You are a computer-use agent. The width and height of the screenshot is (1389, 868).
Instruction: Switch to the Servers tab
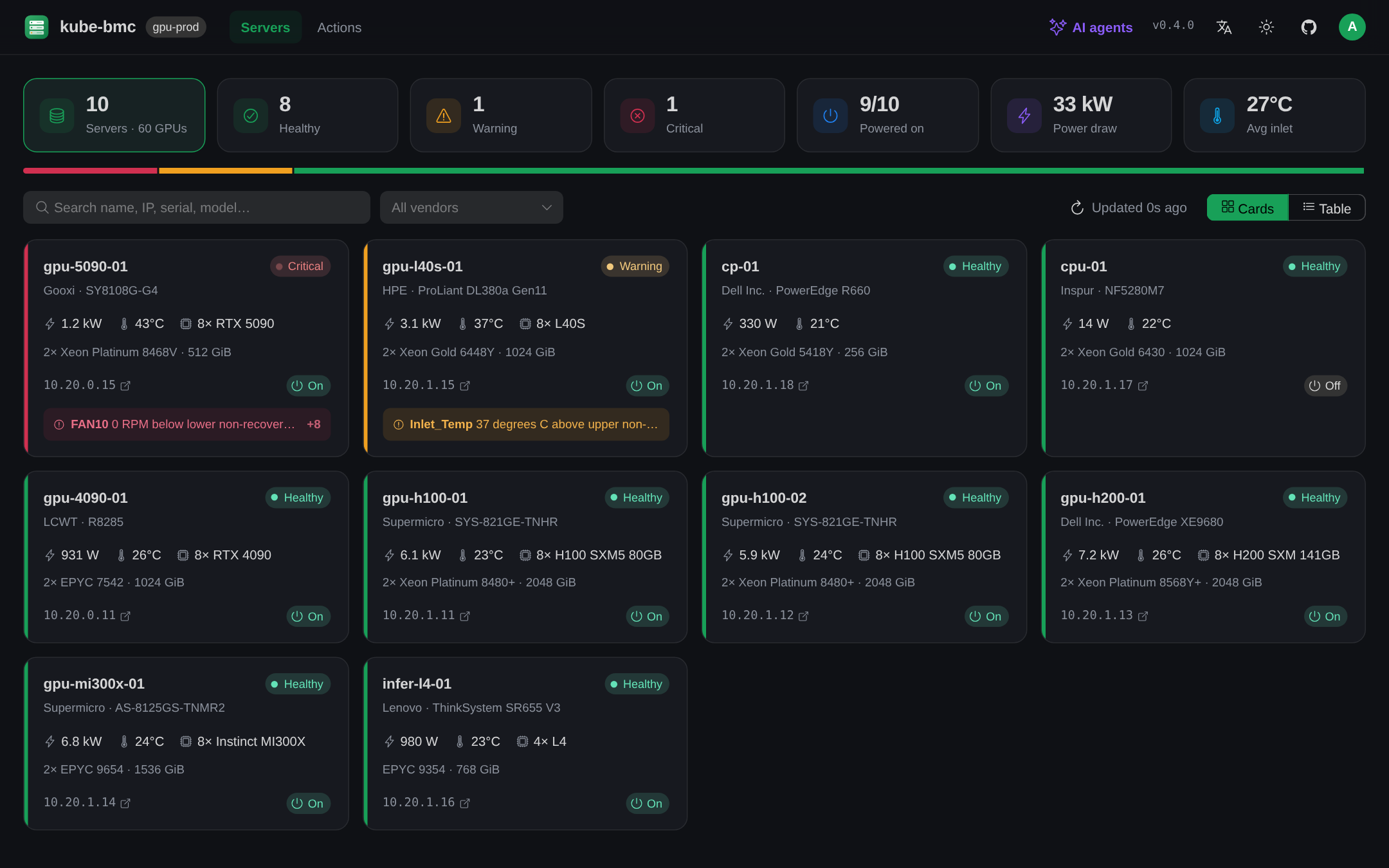[265, 28]
